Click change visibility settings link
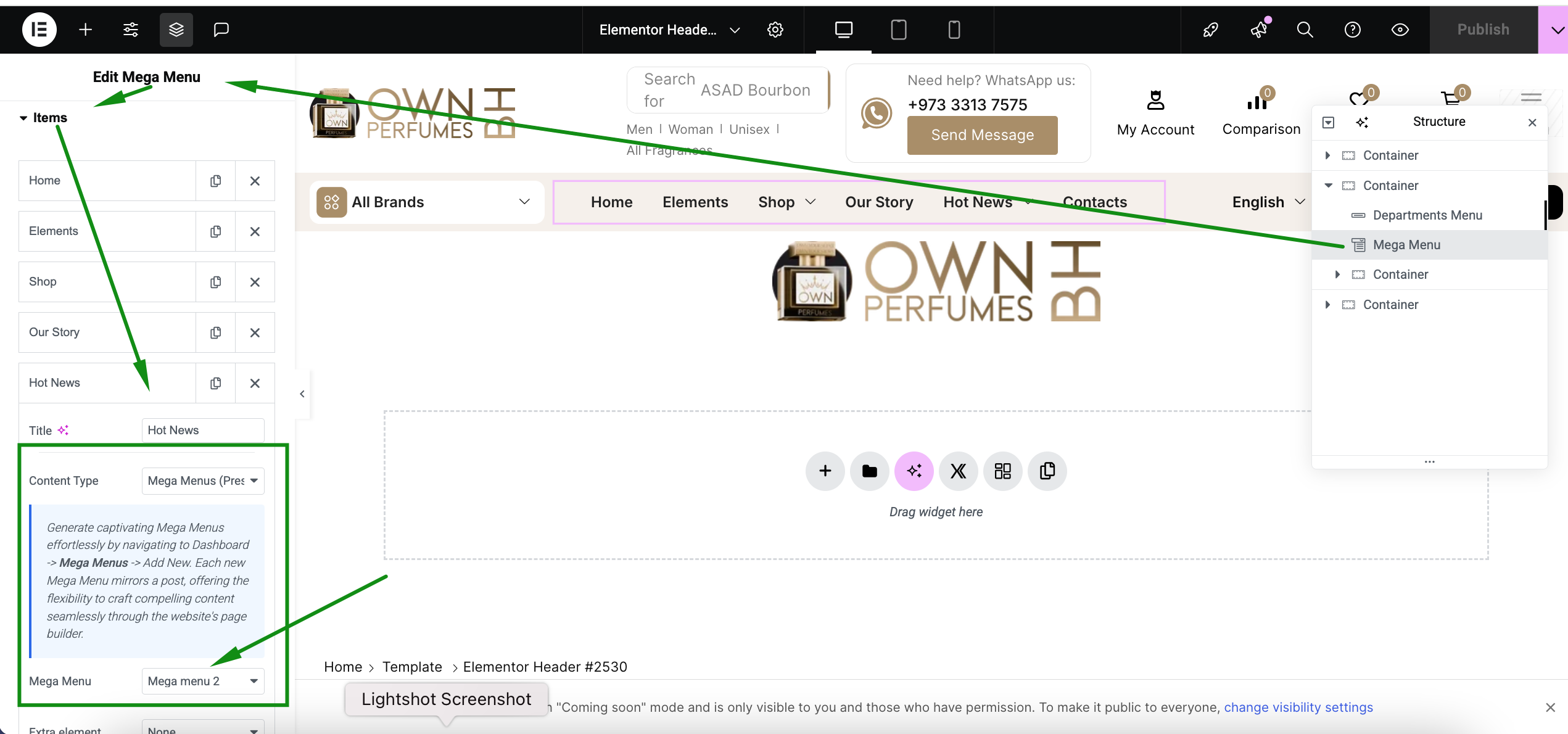Screen dimensions: 1568x734 (x=1298, y=707)
